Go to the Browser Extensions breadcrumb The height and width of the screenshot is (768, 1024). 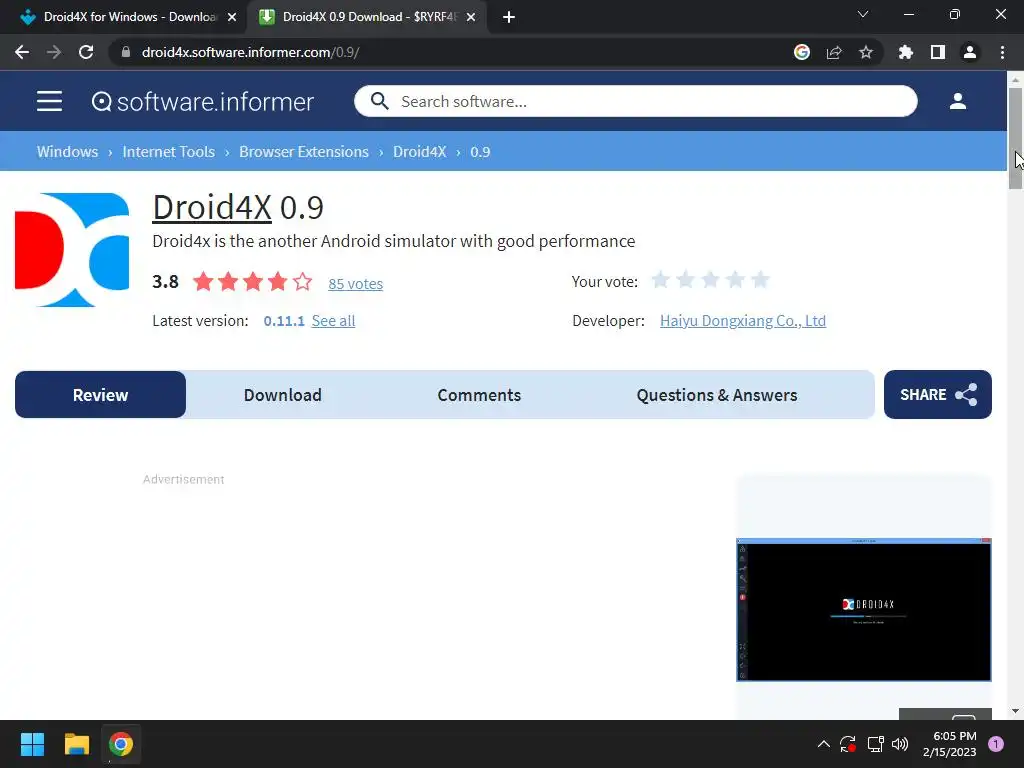tap(304, 152)
